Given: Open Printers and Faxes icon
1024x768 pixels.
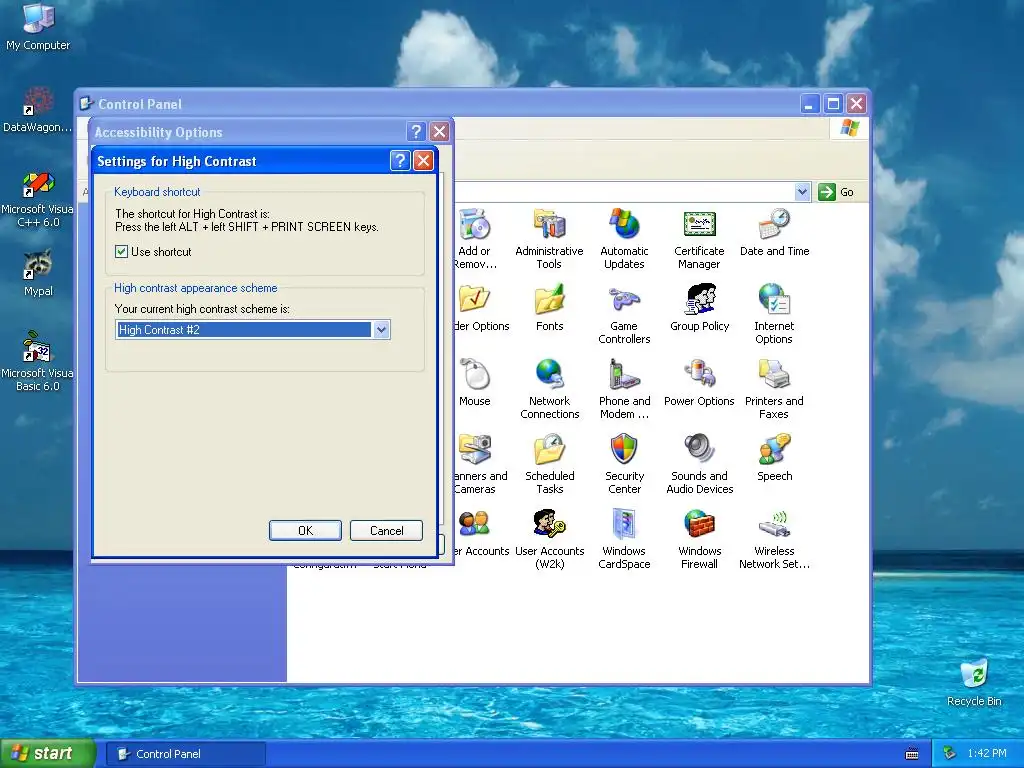Looking at the screenshot, I should 774,389.
